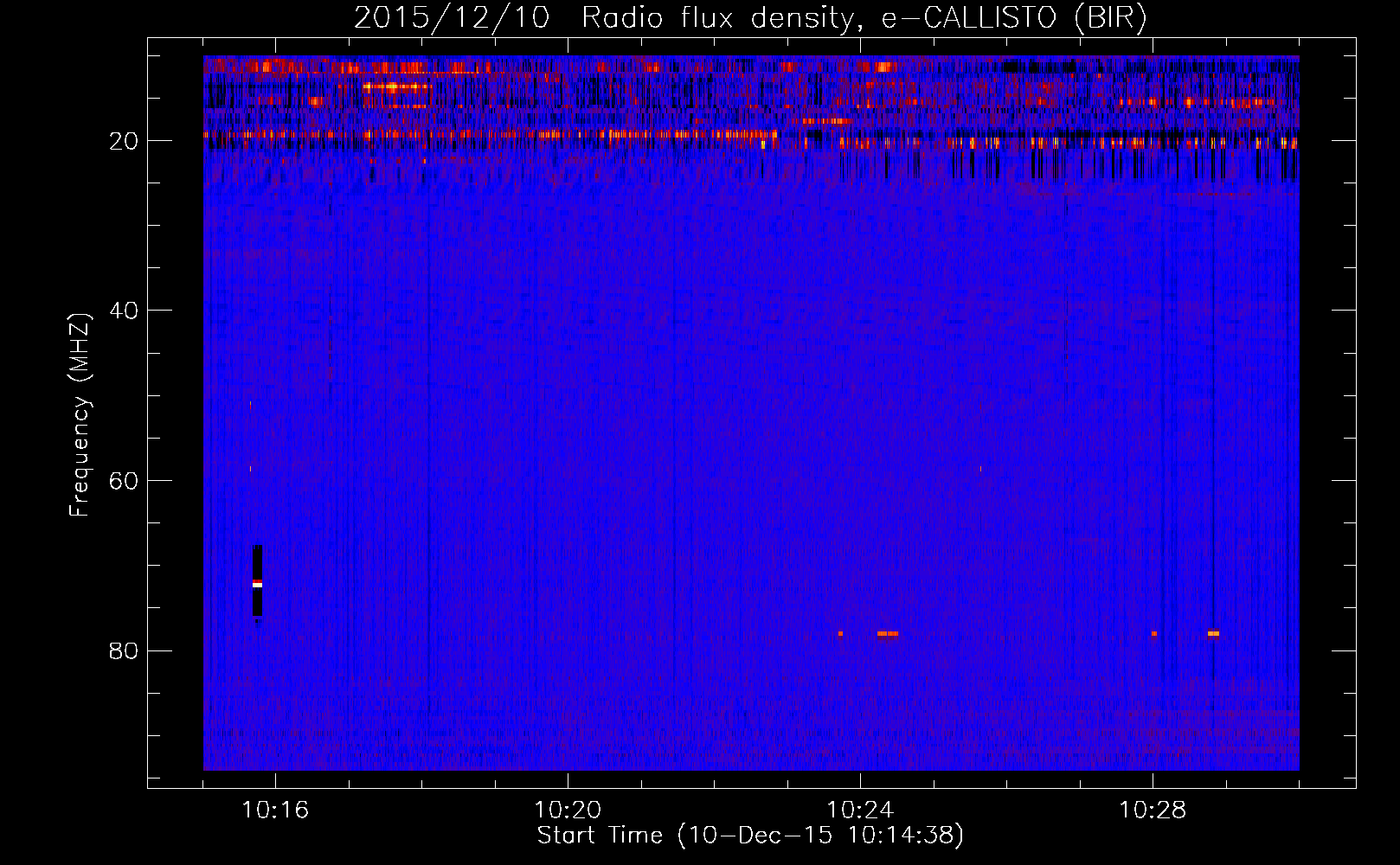Click the 10:24 time axis label

point(860,811)
